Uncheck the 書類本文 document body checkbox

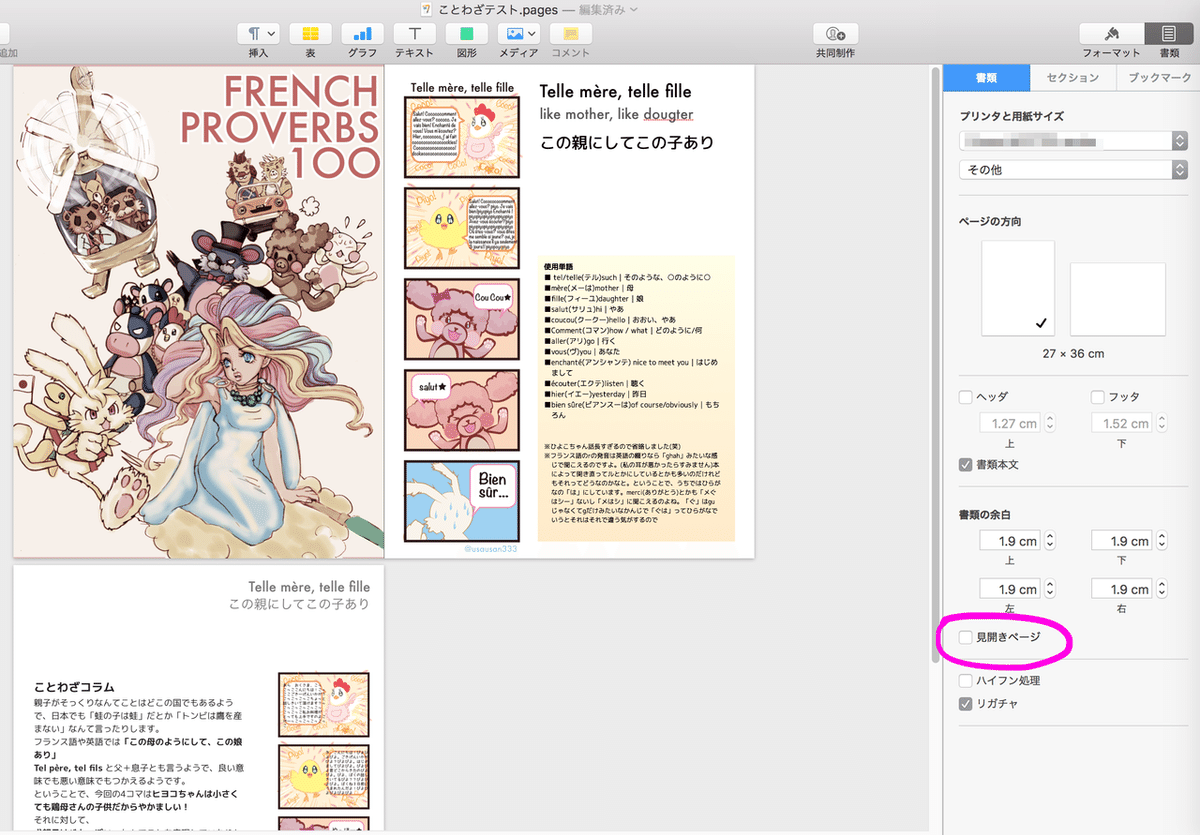tap(966, 464)
